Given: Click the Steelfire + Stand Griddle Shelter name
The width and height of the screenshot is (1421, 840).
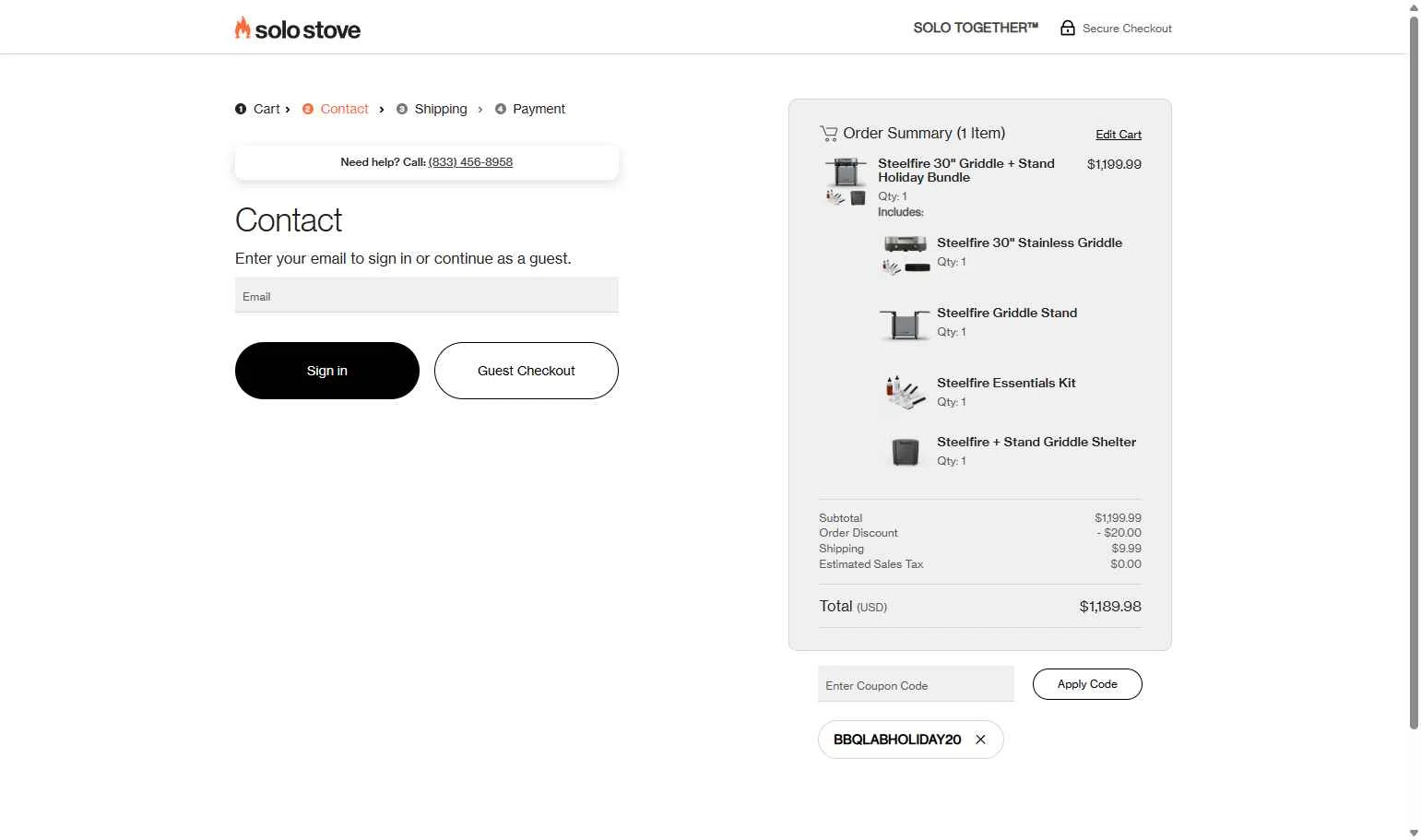Looking at the screenshot, I should 1036,442.
